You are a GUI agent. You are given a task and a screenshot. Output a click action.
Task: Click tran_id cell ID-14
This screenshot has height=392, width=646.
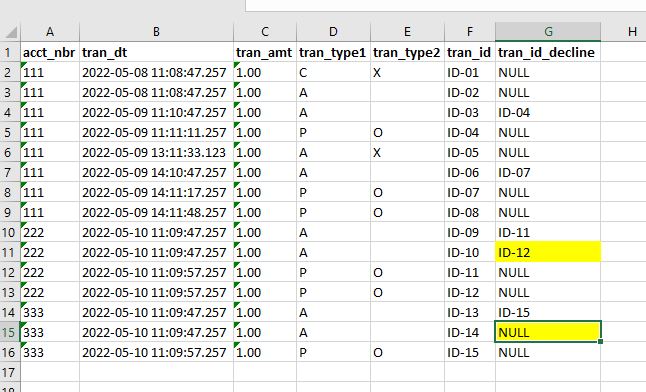click(x=470, y=332)
